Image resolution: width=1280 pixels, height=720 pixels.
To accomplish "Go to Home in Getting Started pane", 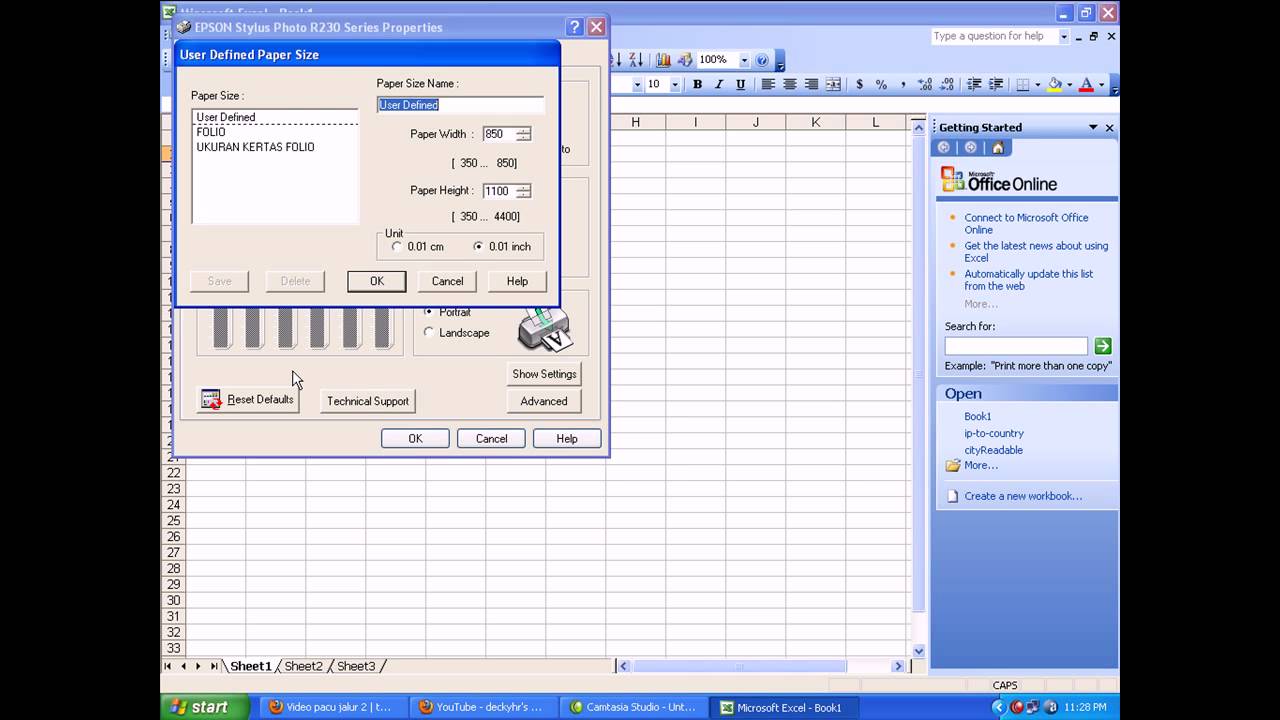I will coord(997,148).
